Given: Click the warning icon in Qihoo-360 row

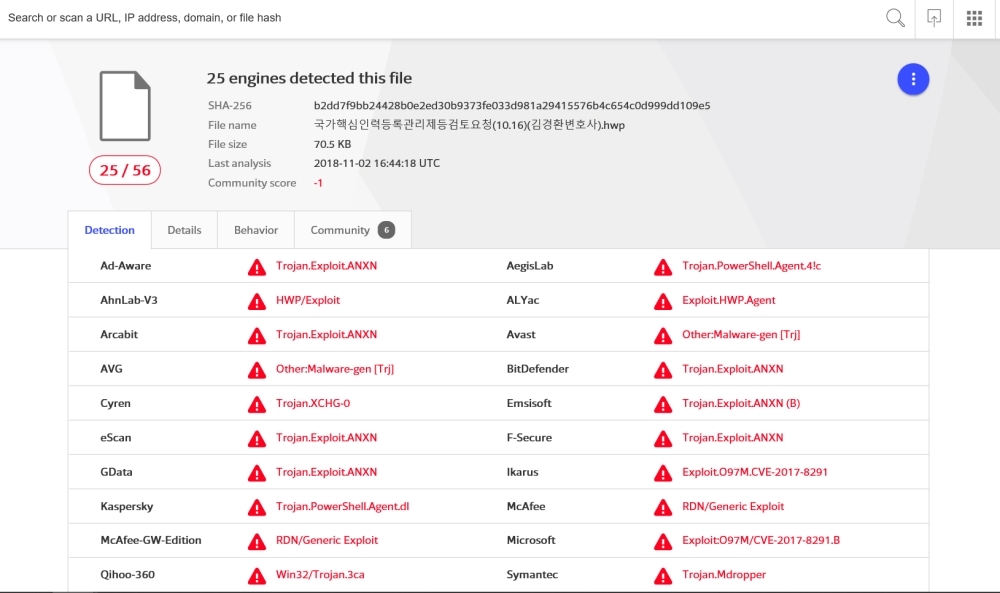Looking at the screenshot, I should [x=257, y=576].
